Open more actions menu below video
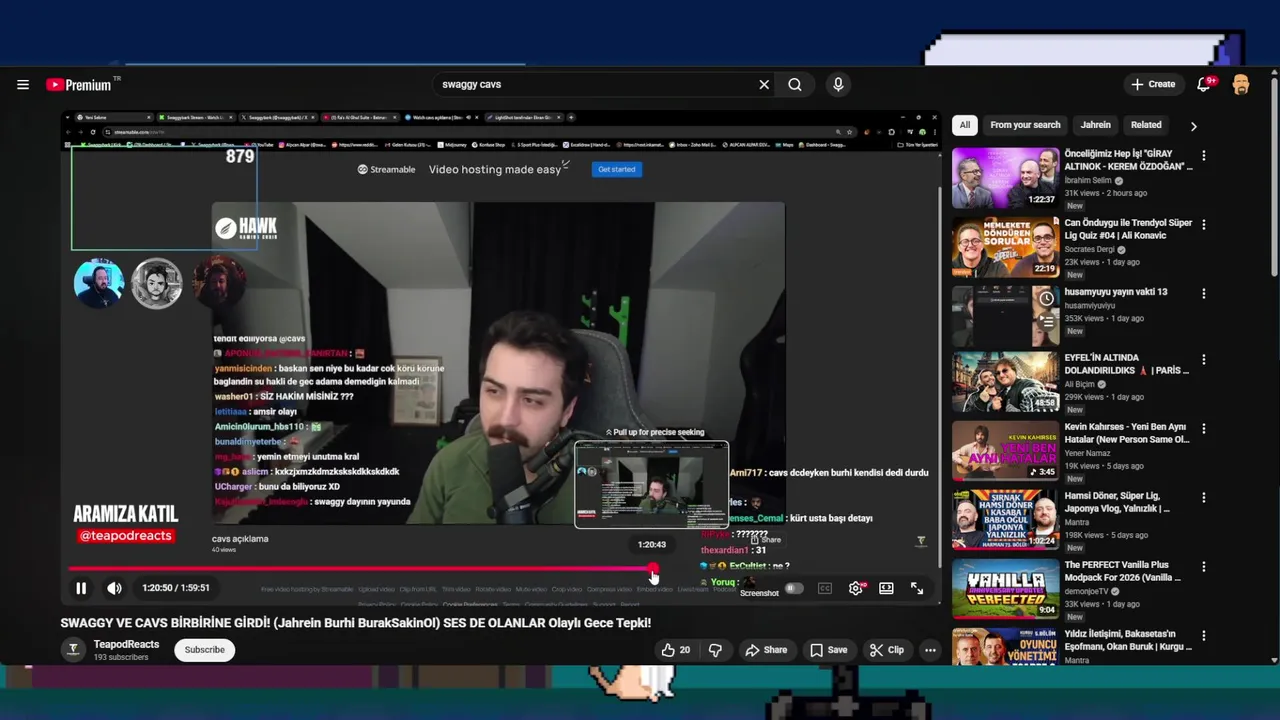Screen dimensions: 1280x720 pyautogui.click(x=930, y=650)
